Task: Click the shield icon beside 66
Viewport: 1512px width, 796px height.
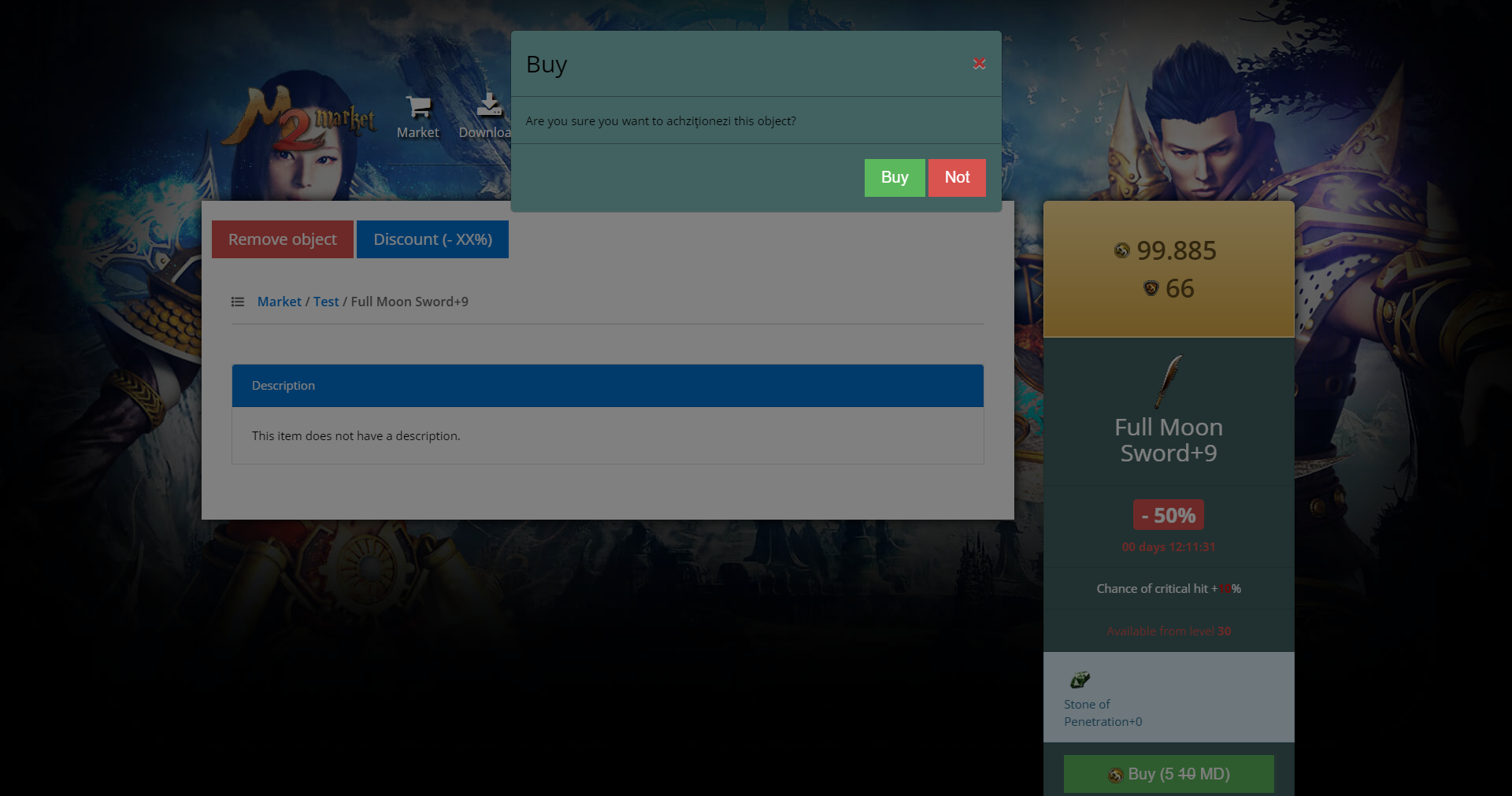Action: 1151,289
